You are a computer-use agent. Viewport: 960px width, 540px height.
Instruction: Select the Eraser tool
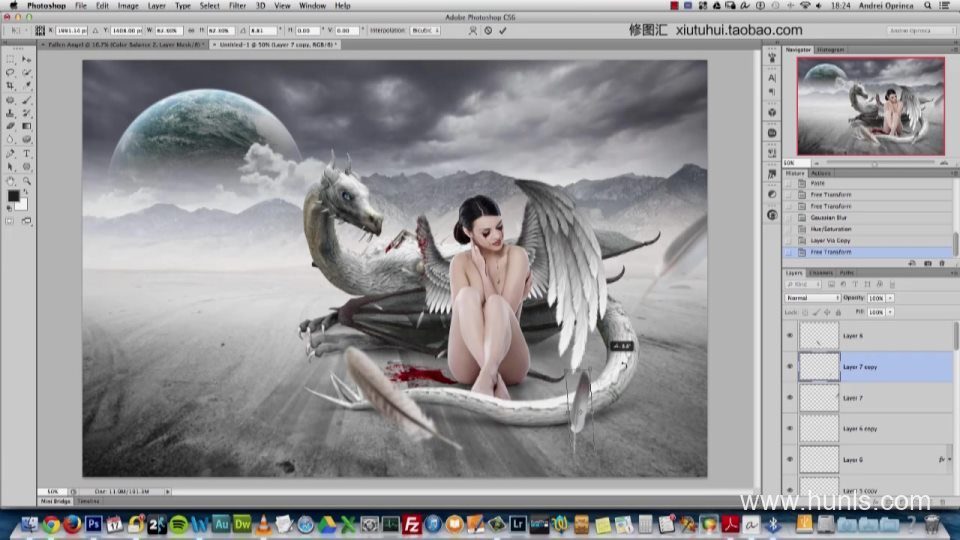coord(10,126)
